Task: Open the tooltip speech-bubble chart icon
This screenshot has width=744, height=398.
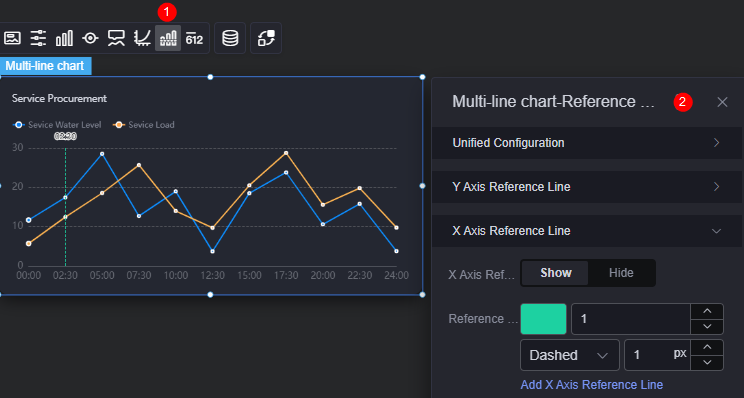Action: (x=116, y=38)
